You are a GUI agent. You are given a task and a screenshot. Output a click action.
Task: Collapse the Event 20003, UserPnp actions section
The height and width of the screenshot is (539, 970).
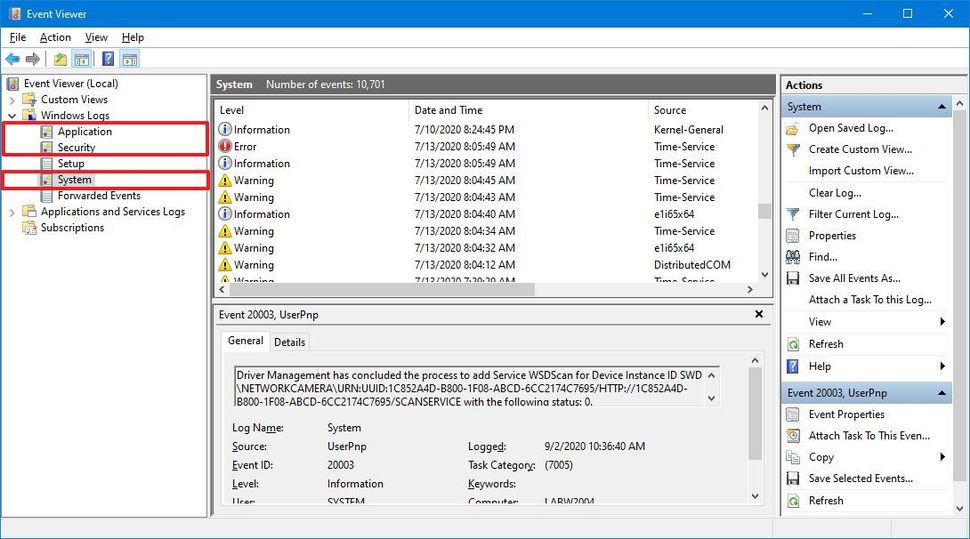(942, 393)
